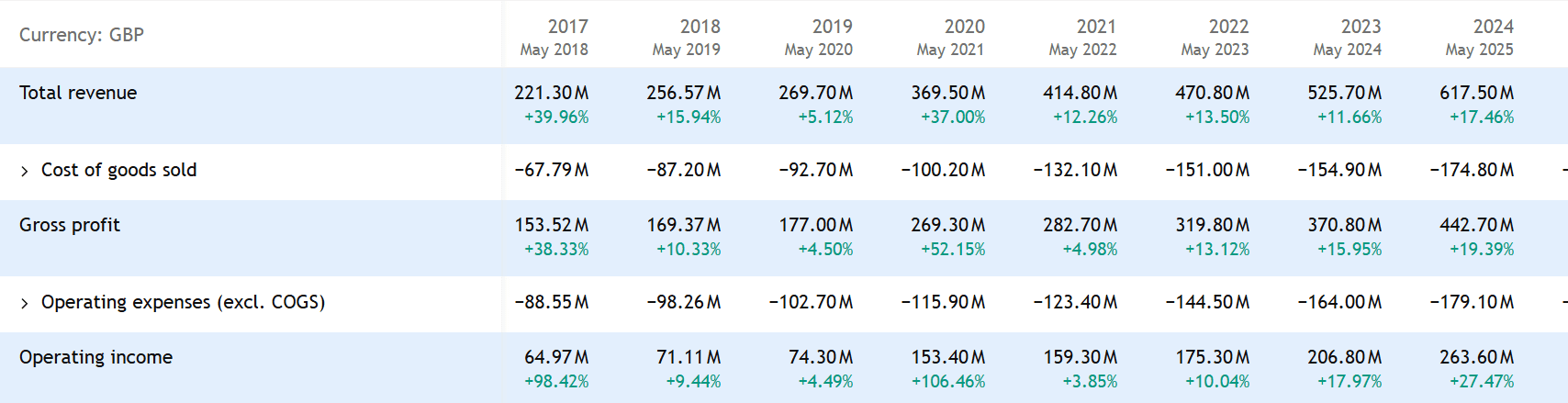Select the 2018 total revenue growth +15.94%
The width and height of the screenshot is (1568, 403).
688,118
